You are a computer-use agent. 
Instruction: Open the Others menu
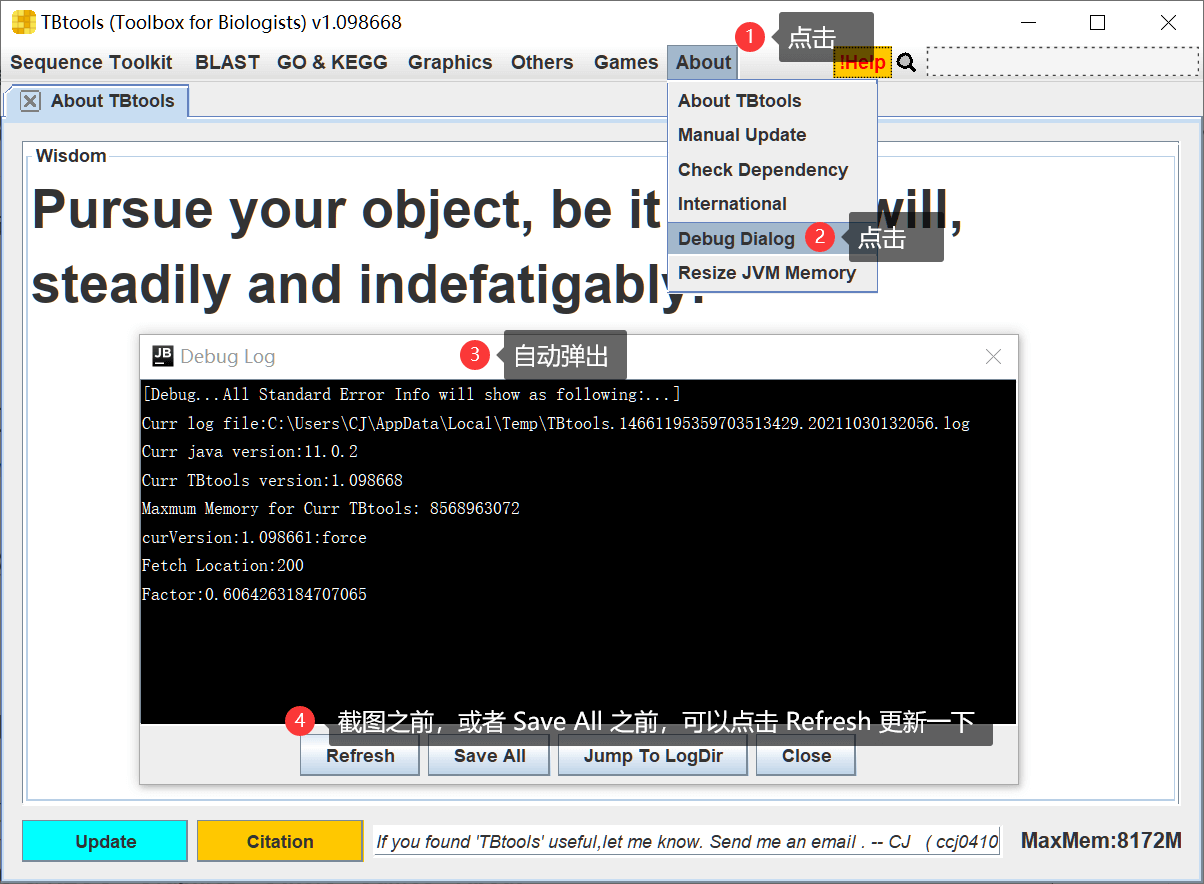click(542, 62)
